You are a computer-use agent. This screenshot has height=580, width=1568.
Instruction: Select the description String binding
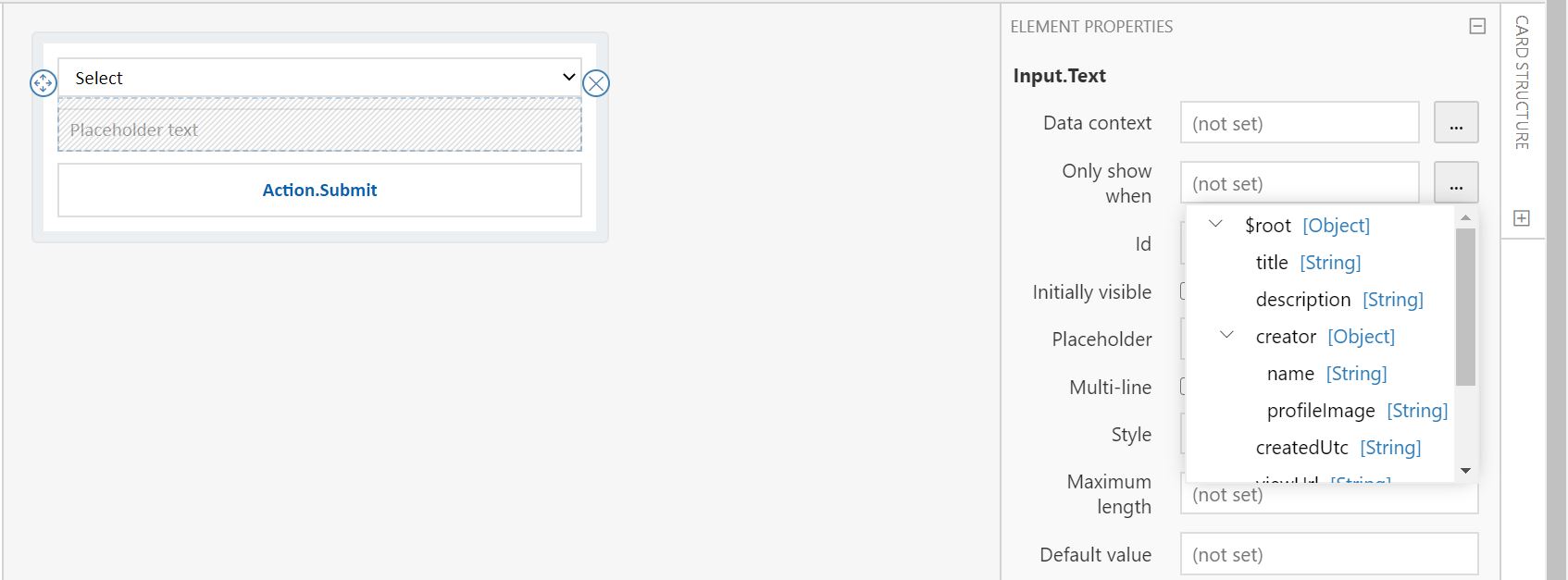coord(1304,299)
